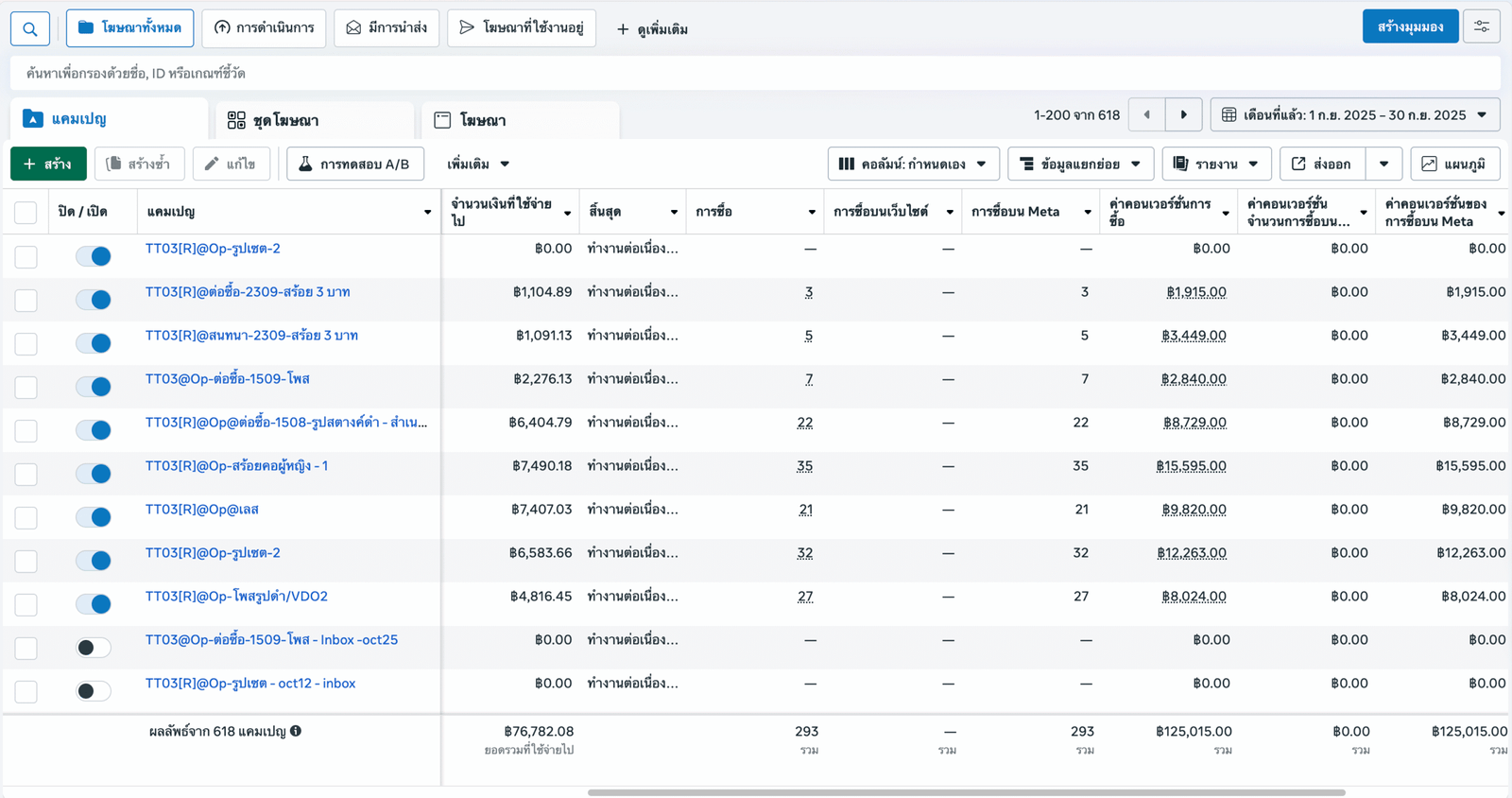
Task: Expand the ข้อมูลแยกย่อย breakdown dropdown
Action: tap(1080, 164)
